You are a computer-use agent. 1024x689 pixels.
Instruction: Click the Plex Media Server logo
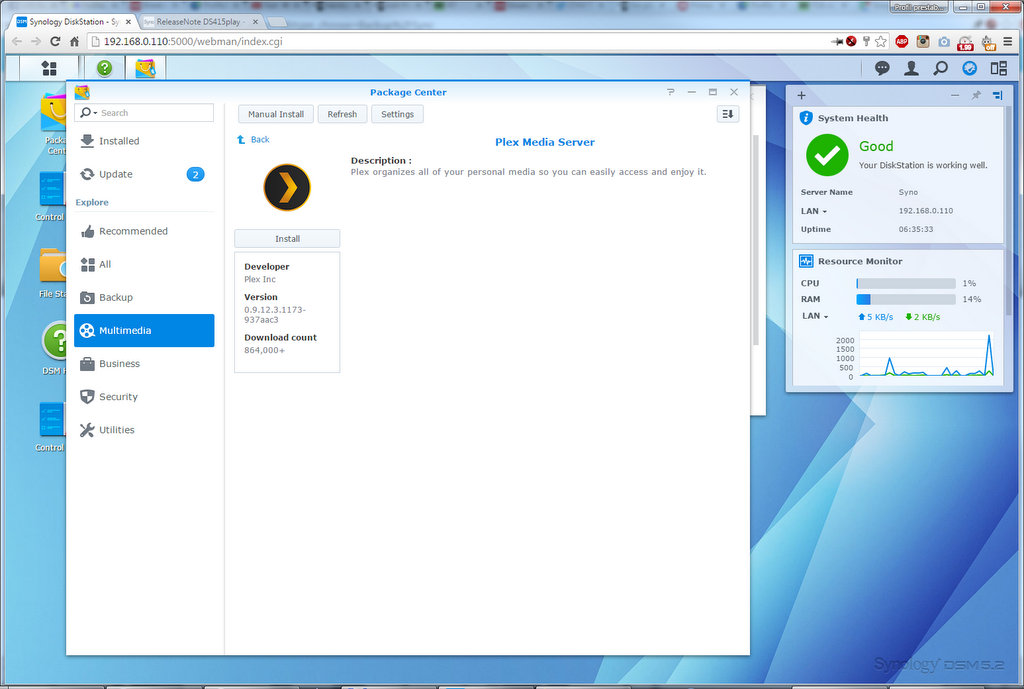coord(287,187)
